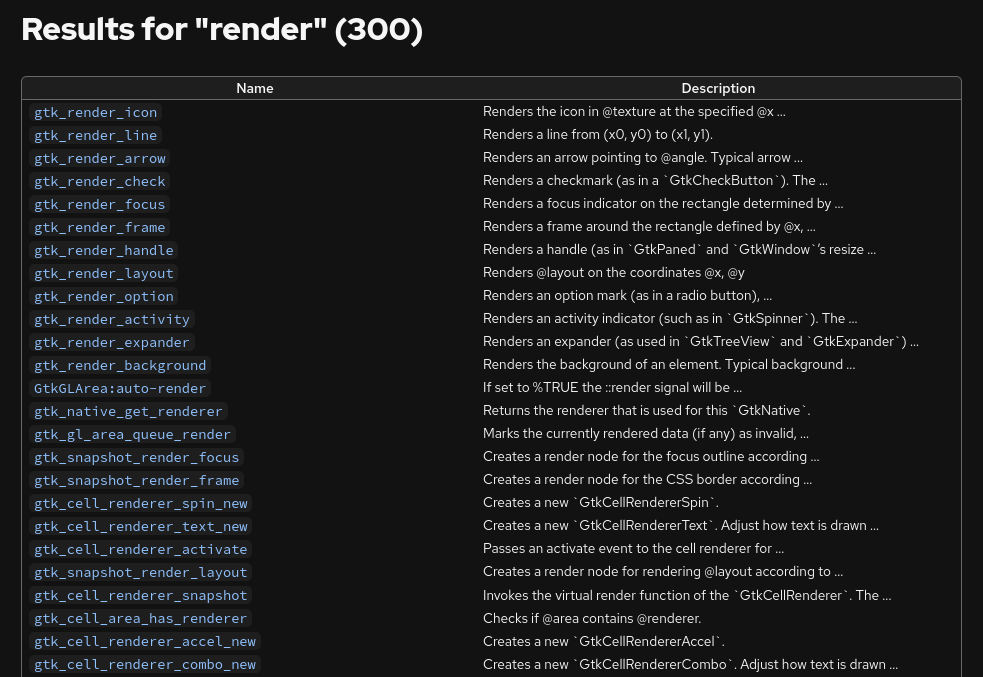
Task: Click gtk_snapshot_render_focus link
Action: (137, 457)
